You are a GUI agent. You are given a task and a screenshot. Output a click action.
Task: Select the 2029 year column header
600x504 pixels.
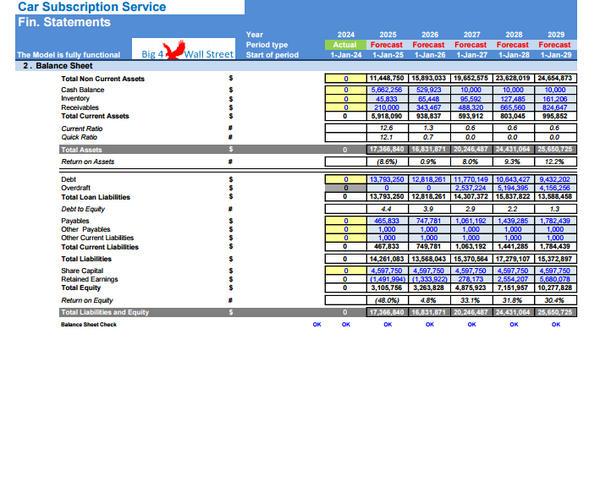click(555, 35)
